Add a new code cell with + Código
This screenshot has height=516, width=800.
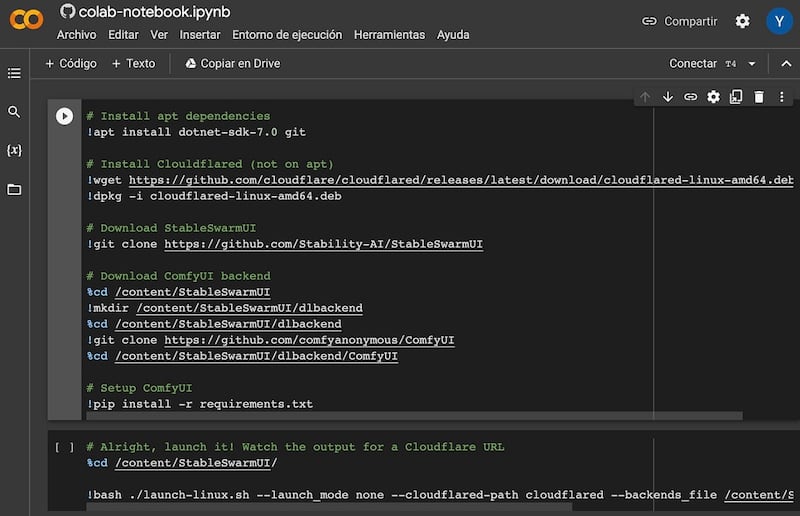point(71,63)
